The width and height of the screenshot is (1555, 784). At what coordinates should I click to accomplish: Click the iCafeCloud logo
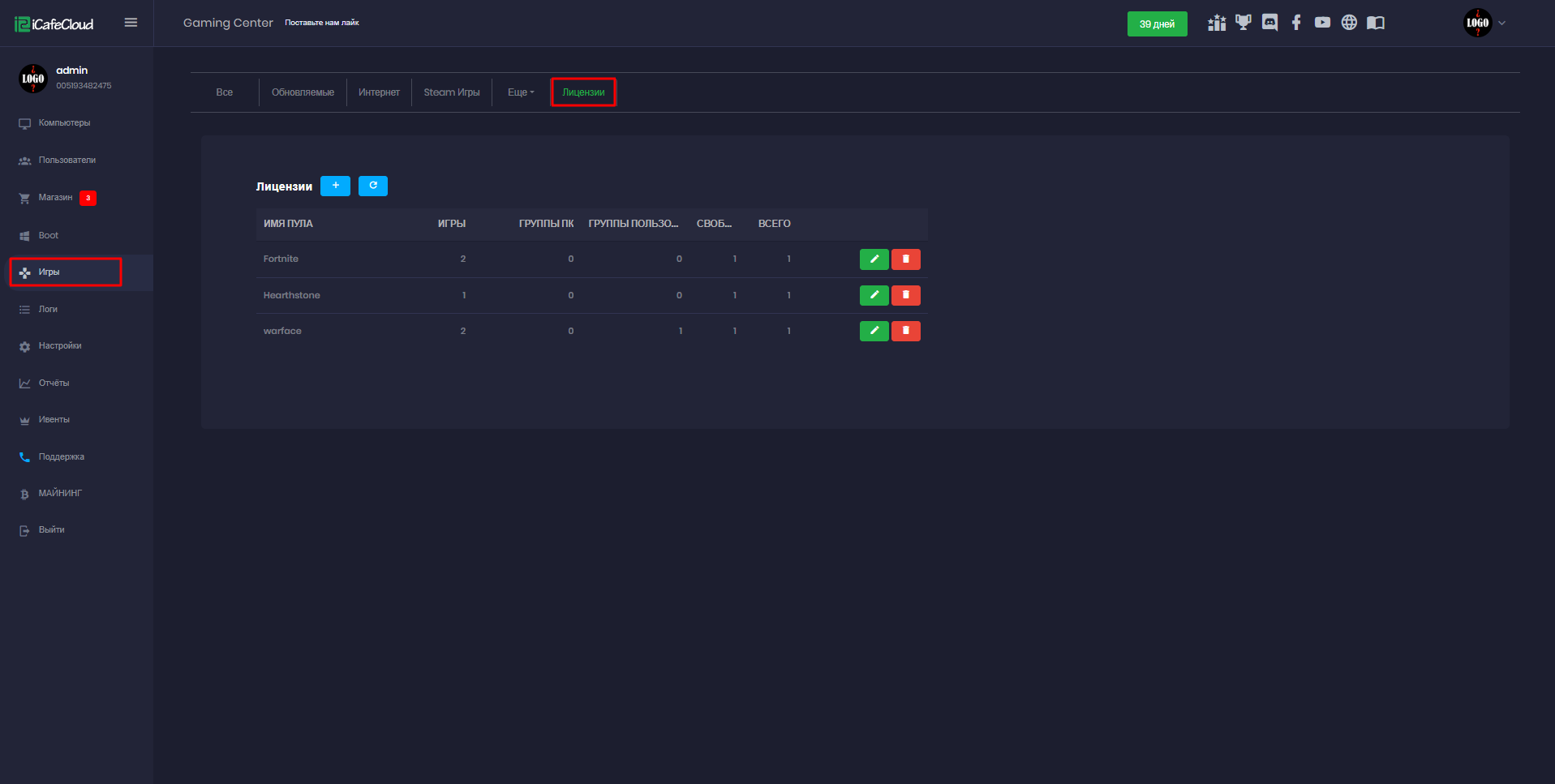54,24
